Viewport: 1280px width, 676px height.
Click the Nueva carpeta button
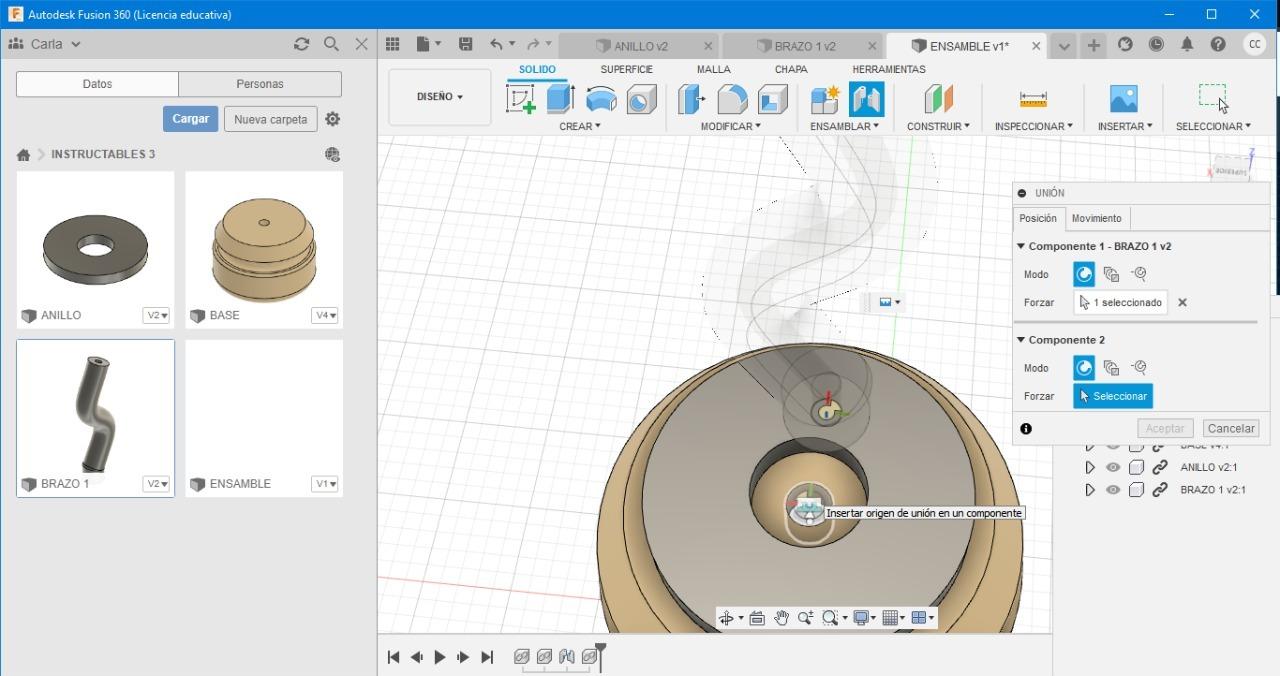tap(270, 119)
